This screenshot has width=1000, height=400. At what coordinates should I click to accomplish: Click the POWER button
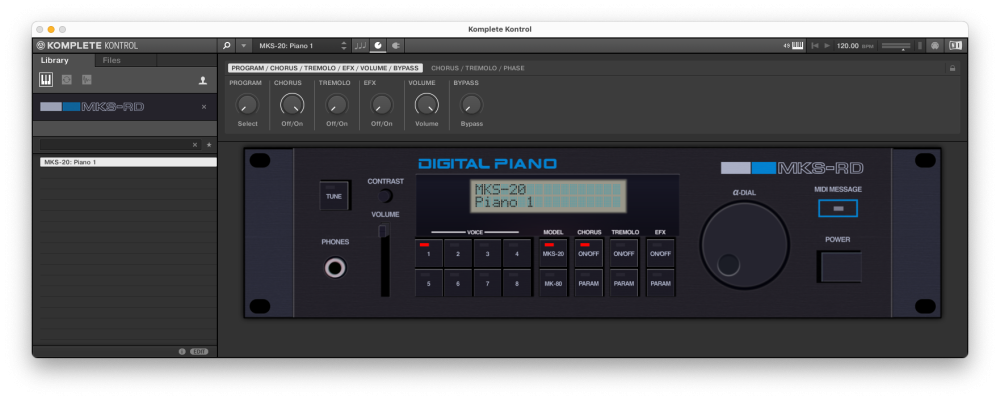[839, 267]
